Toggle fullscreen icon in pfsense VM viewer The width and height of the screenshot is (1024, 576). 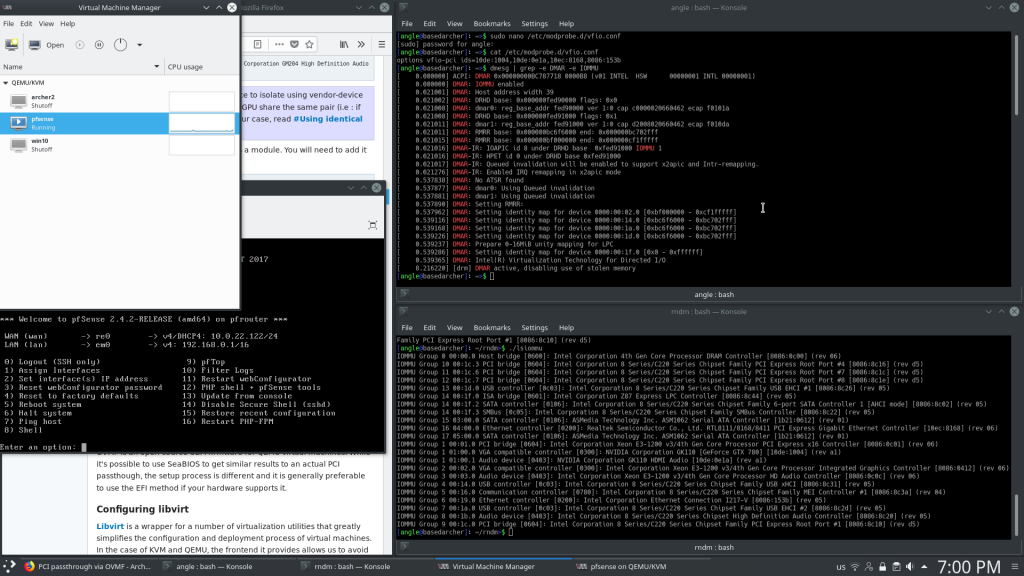[x=372, y=226]
